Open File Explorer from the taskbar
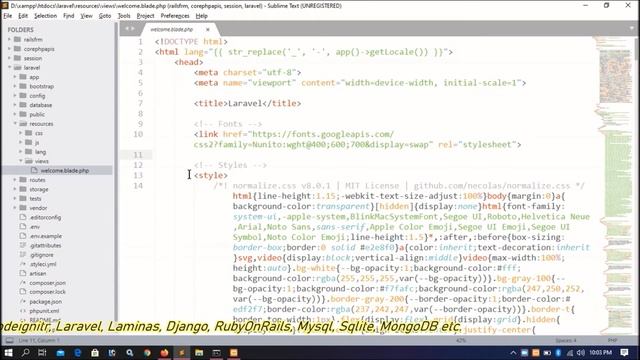The image size is (640, 360). point(199,353)
